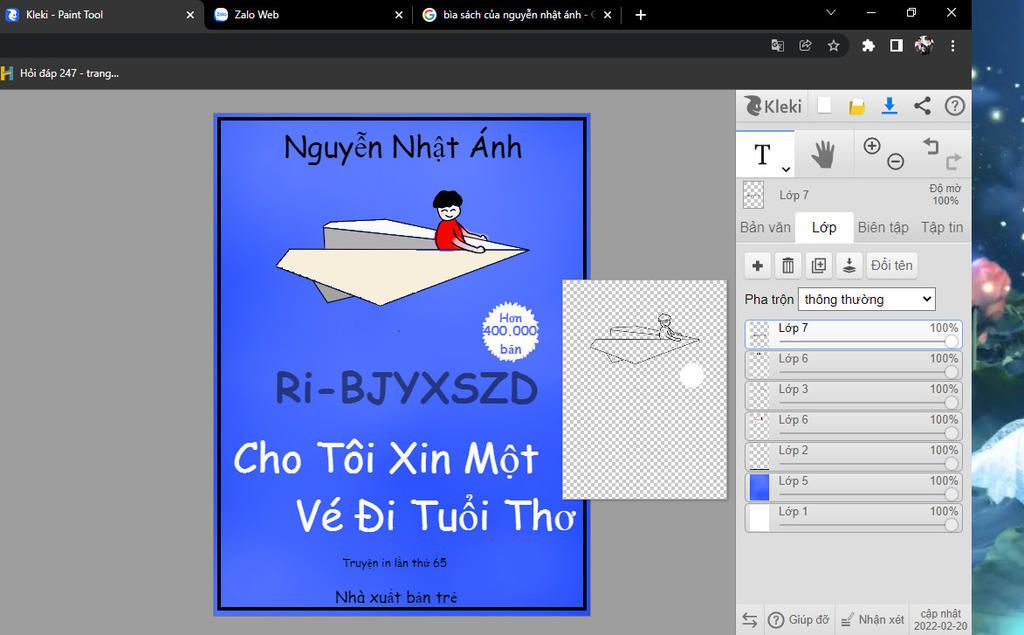The image size is (1024, 635).
Task: Expand the tool selector arrow beside Text tool
Action: point(786,169)
